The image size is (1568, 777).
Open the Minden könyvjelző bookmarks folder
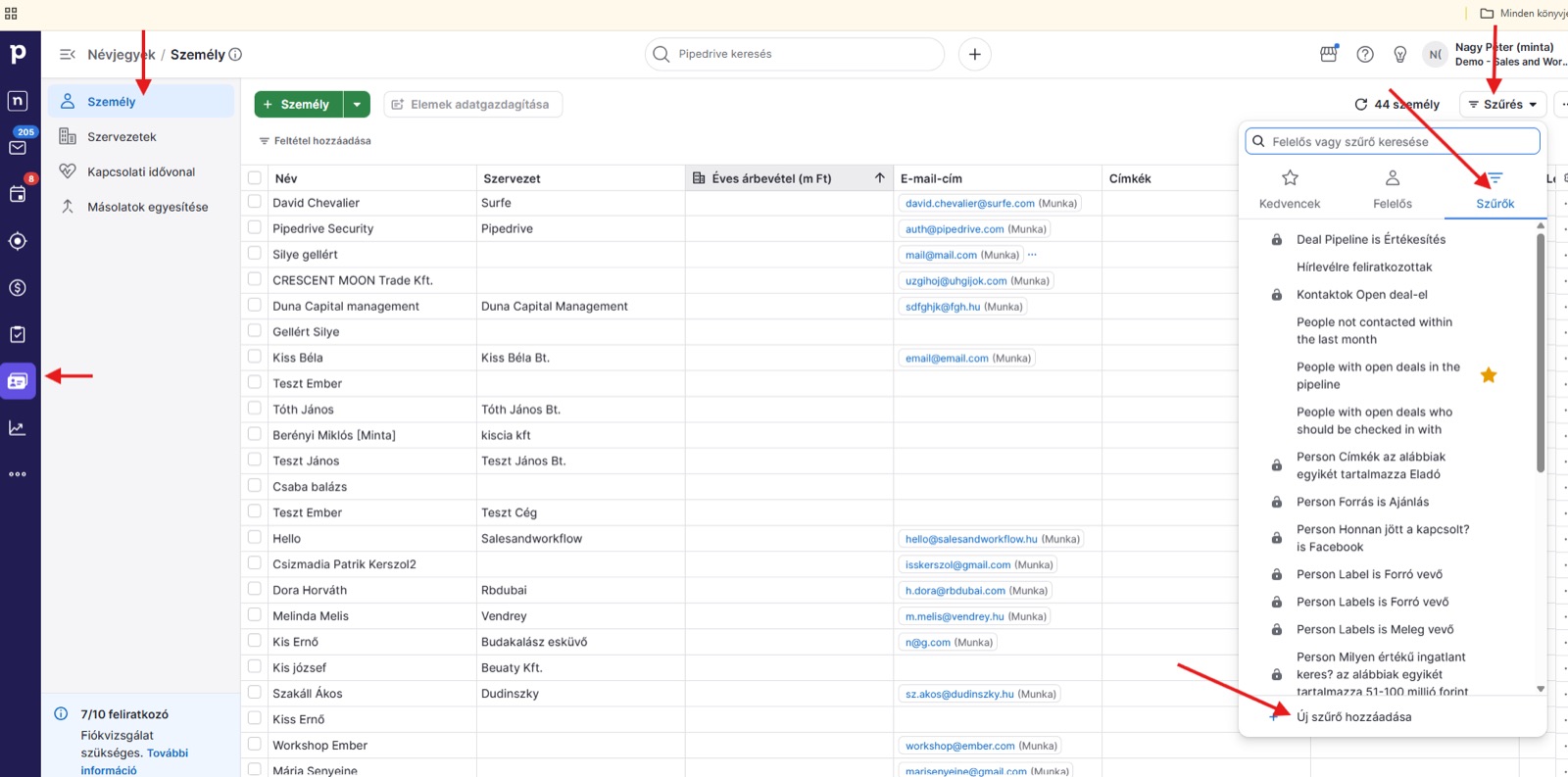click(x=1523, y=14)
